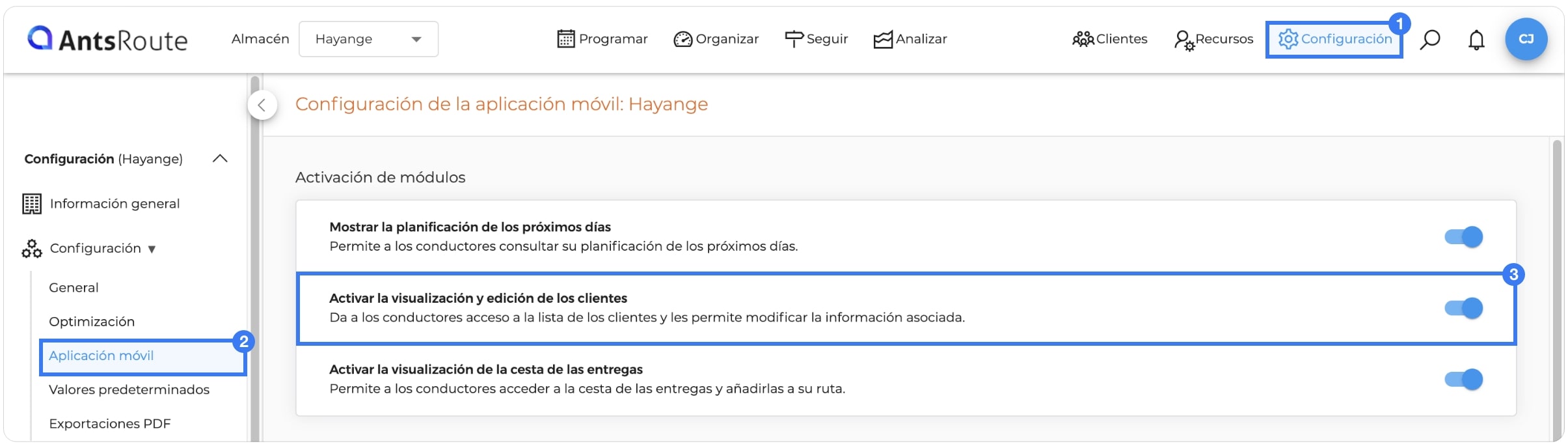Go to the Seguir menu

coord(827,39)
